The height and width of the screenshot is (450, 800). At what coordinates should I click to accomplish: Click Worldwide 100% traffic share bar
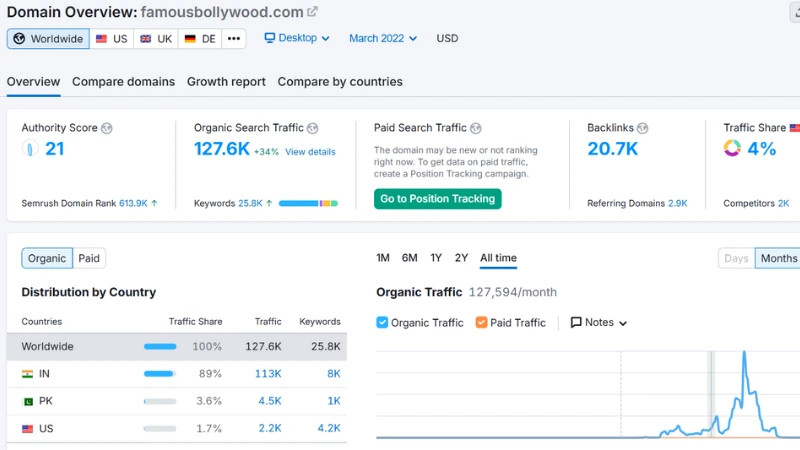click(160, 346)
